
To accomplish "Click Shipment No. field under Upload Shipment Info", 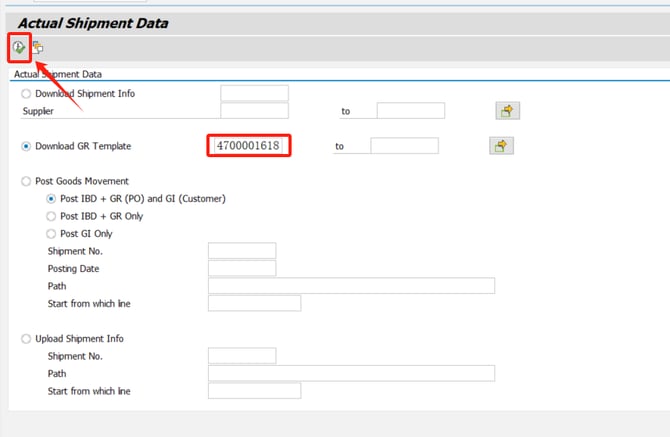I will [x=242, y=356].
